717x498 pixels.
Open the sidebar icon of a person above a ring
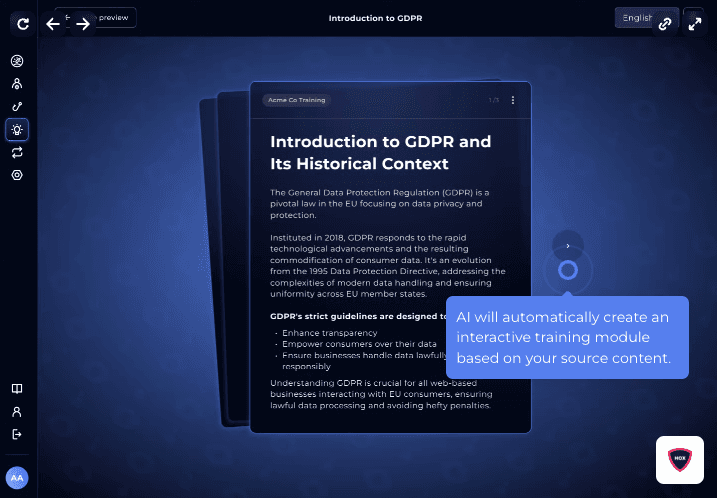coord(17,84)
